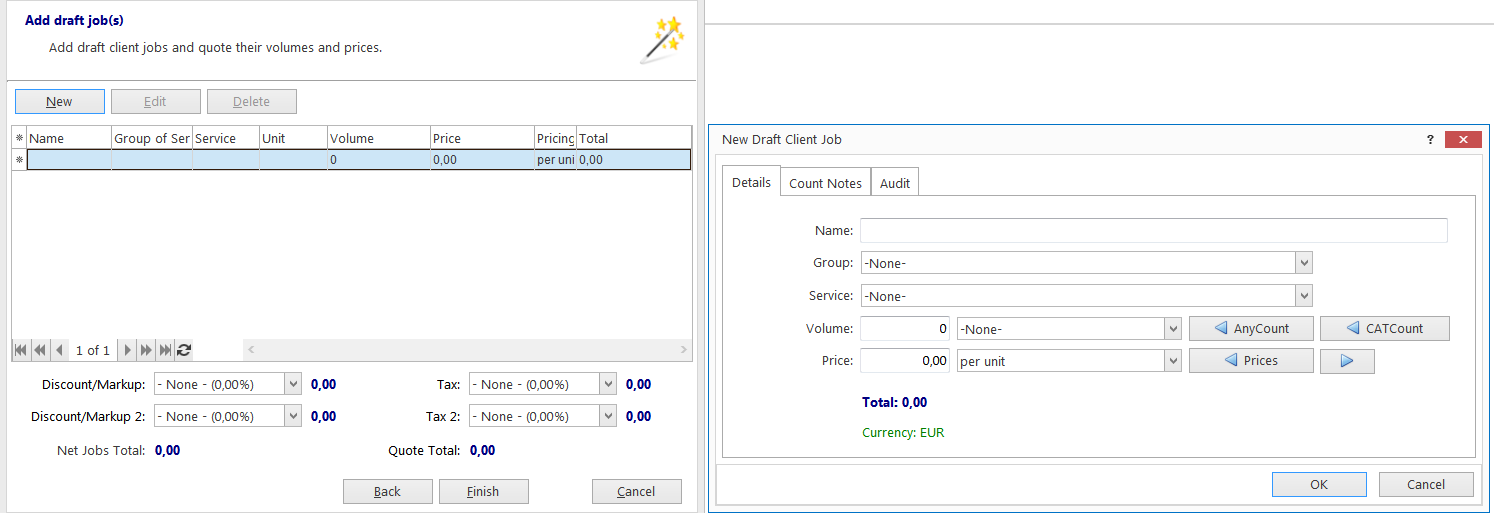Screen dimensions: 1494x513
Task: Click the Service column header
Action: pos(226,138)
